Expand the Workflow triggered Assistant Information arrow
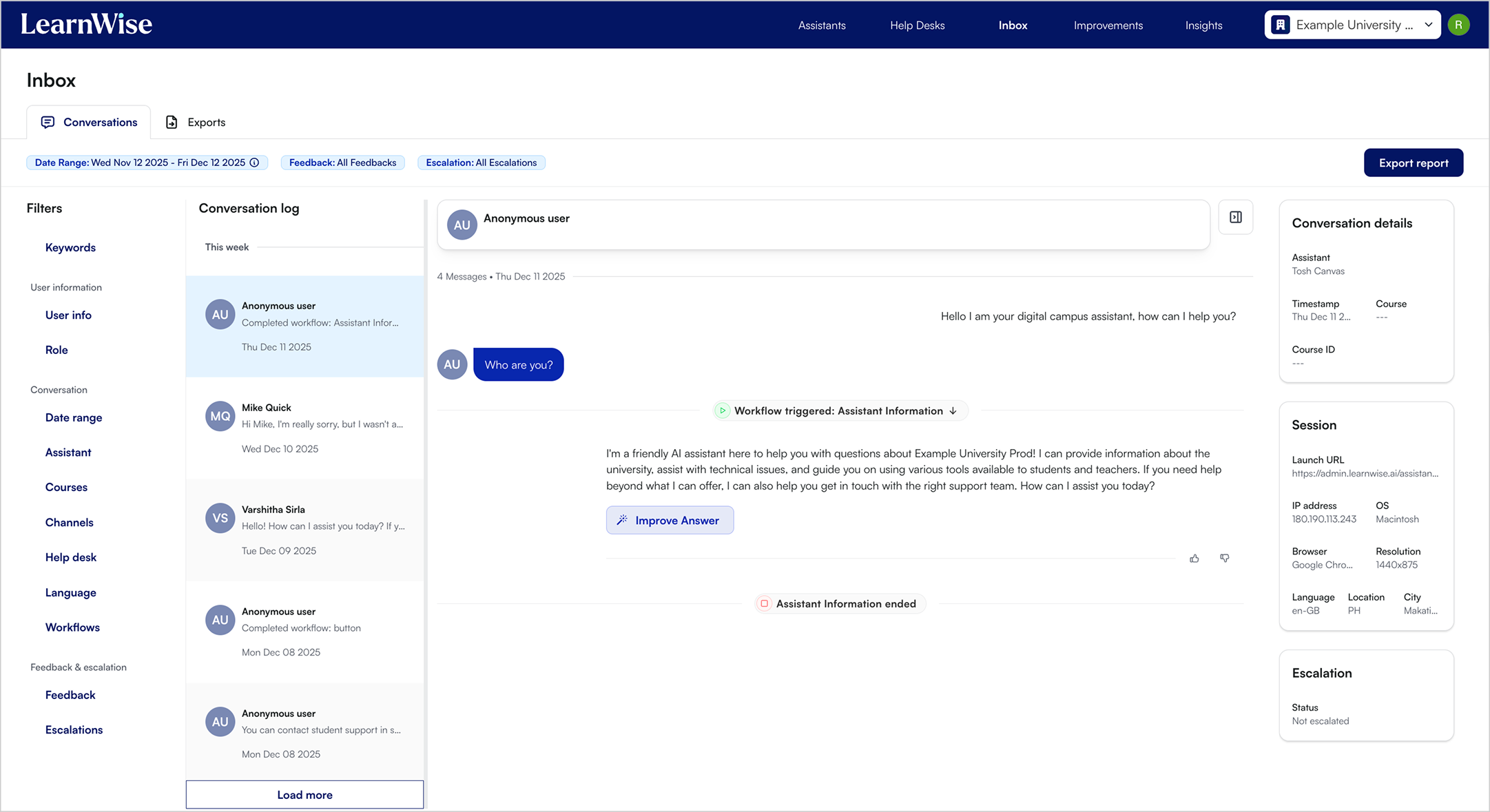The width and height of the screenshot is (1490, 812). click(x=953, y=411)
